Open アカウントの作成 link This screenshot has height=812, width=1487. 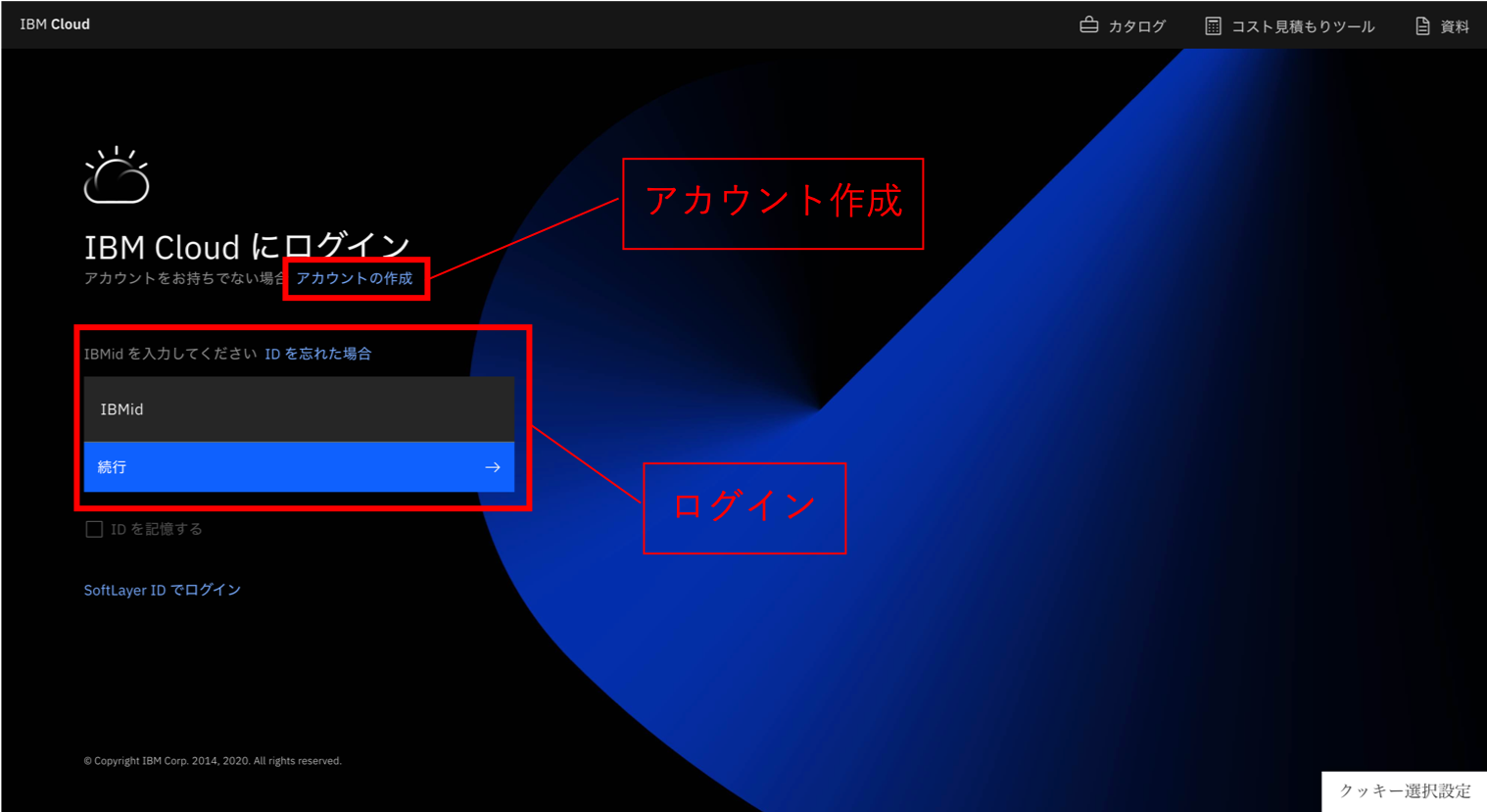(x=356, y=279)
